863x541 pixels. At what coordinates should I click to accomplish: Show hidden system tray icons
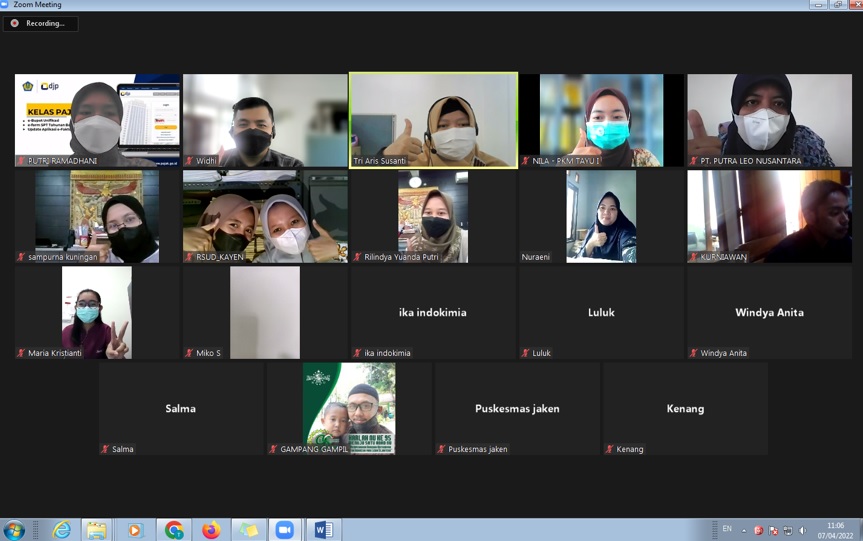point(743,530)
